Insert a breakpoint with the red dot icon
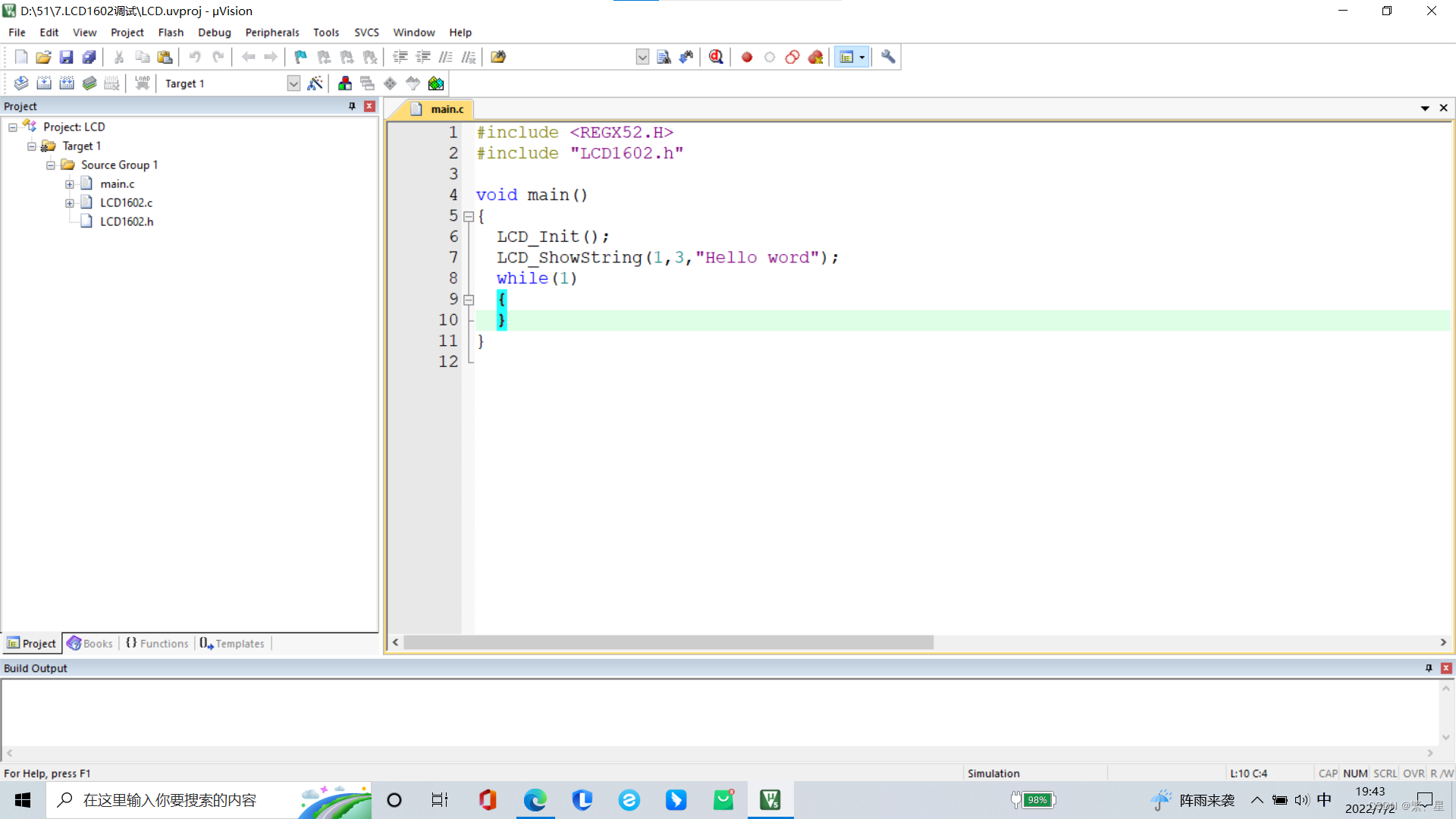Screen dimensions: 1456x819 747,57
